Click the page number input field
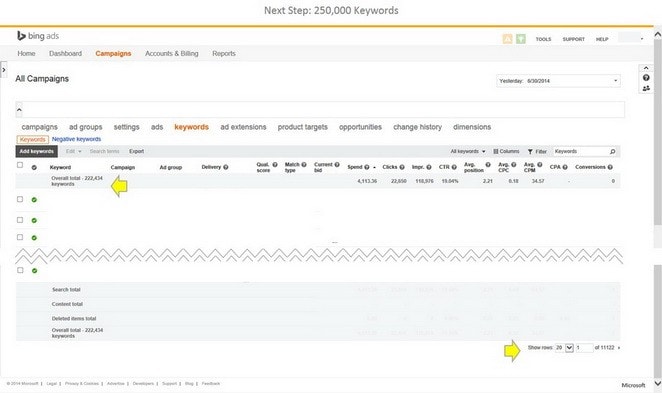Screen dimensions: 662x393 pyautogui.click(x=584, y=348)
